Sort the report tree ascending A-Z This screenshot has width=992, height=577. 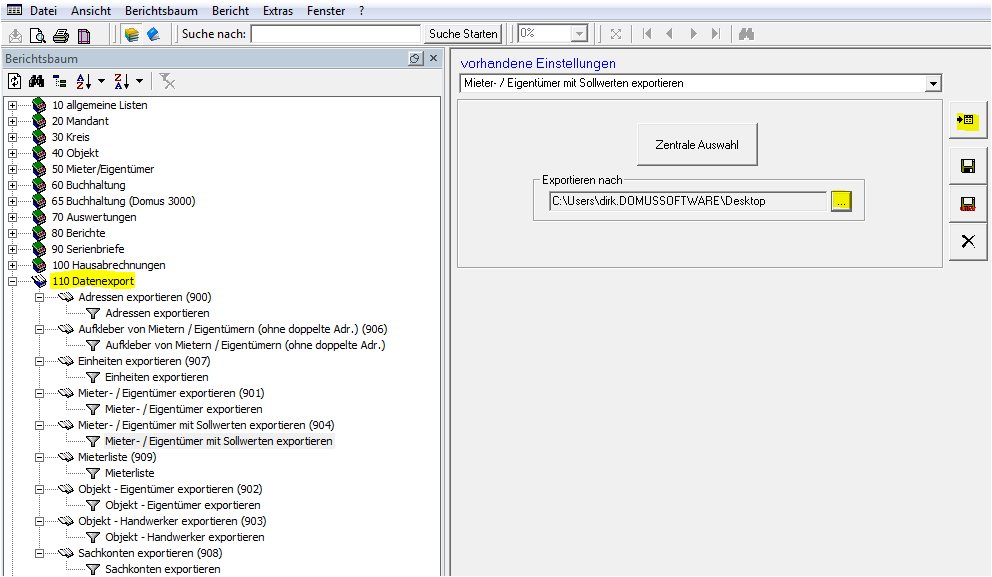pyautogui.click(x=83, y=81)
